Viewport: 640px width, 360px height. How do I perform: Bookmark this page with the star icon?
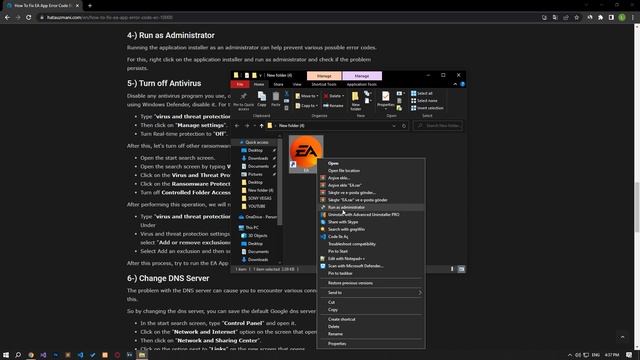(x=576, y=18)
